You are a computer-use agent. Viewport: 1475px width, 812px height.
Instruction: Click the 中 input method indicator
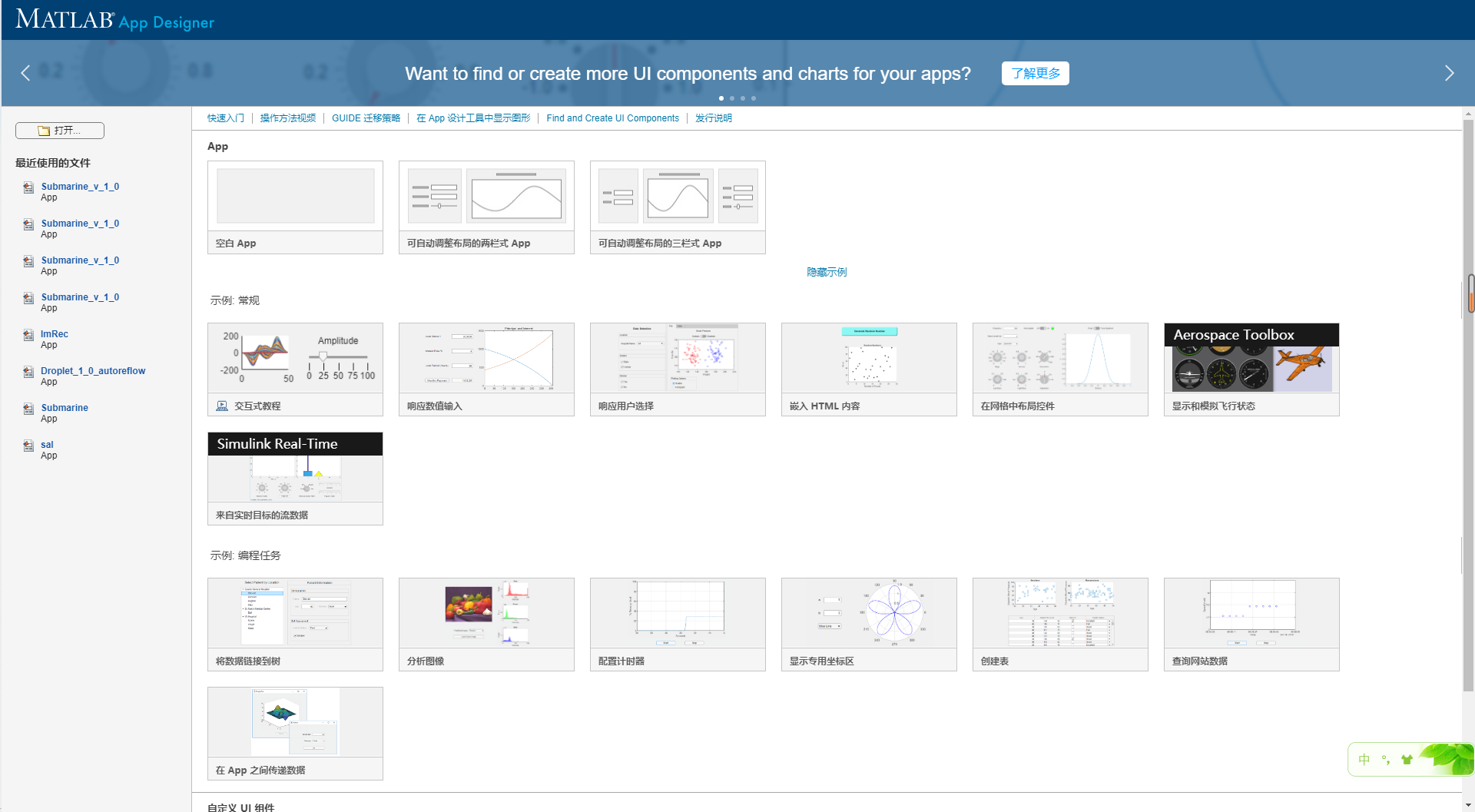[1364, 760]
